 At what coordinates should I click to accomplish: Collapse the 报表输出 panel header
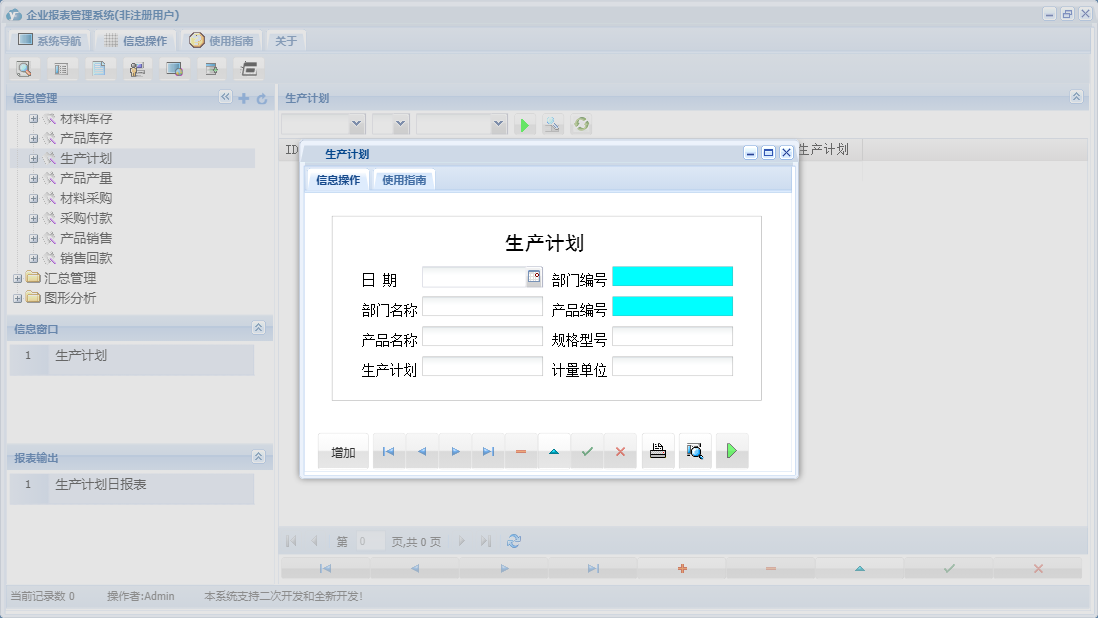[x=258, y=455]
